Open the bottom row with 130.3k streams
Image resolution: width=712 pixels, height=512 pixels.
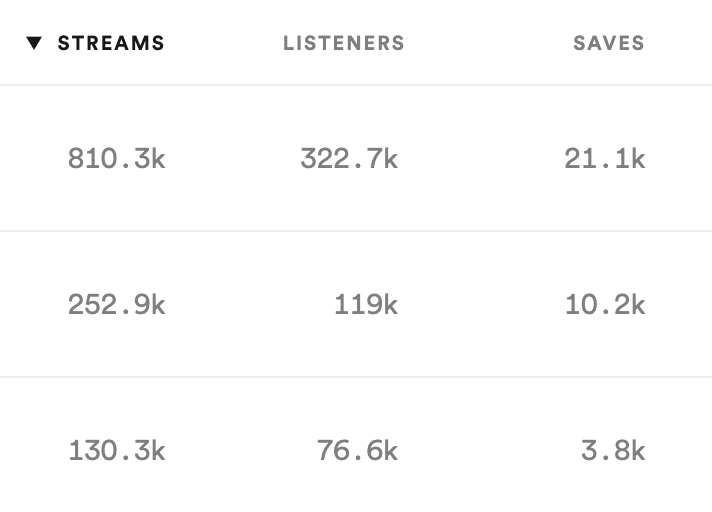356,445
